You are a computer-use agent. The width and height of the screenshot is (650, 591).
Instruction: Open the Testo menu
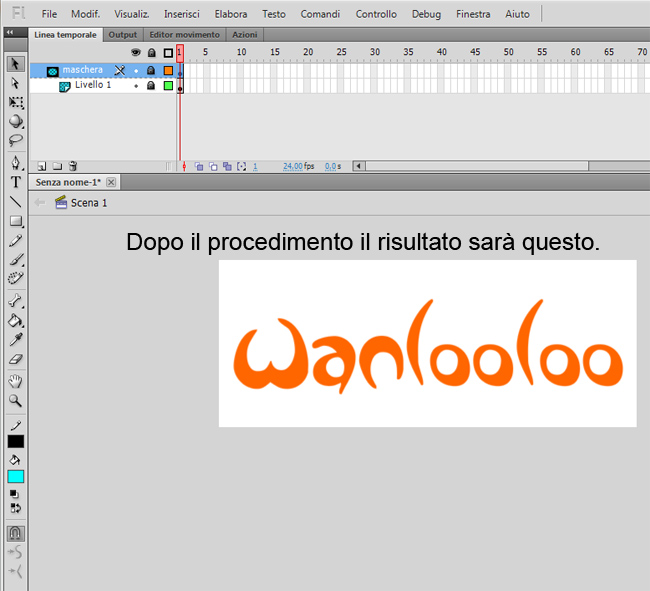point(274,14)
